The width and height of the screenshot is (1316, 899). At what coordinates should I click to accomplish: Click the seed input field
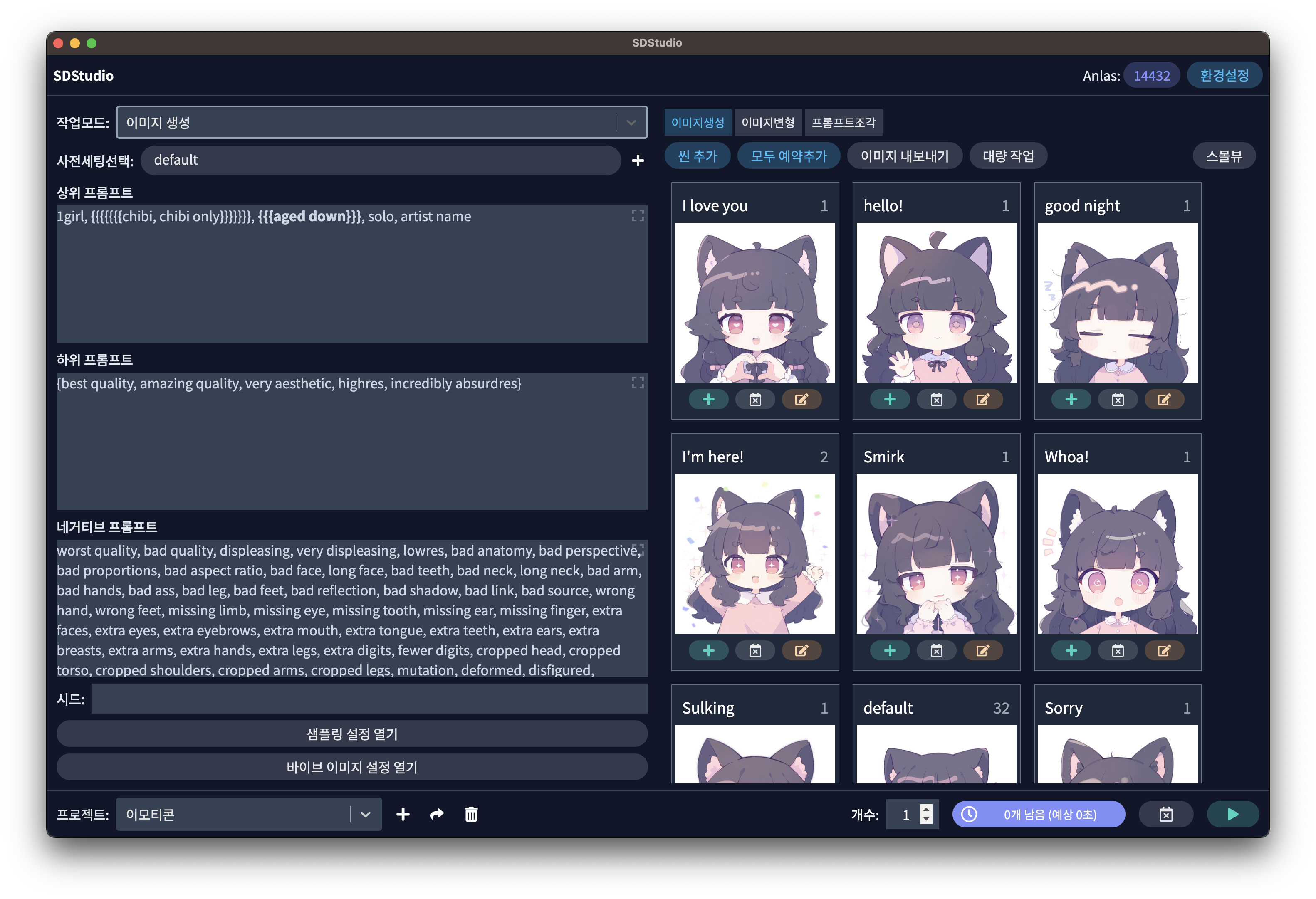pos(369,699)
